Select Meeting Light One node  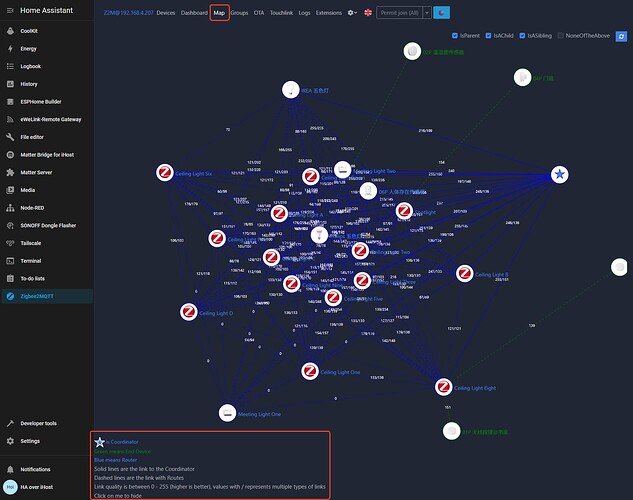tap(227, 413)
